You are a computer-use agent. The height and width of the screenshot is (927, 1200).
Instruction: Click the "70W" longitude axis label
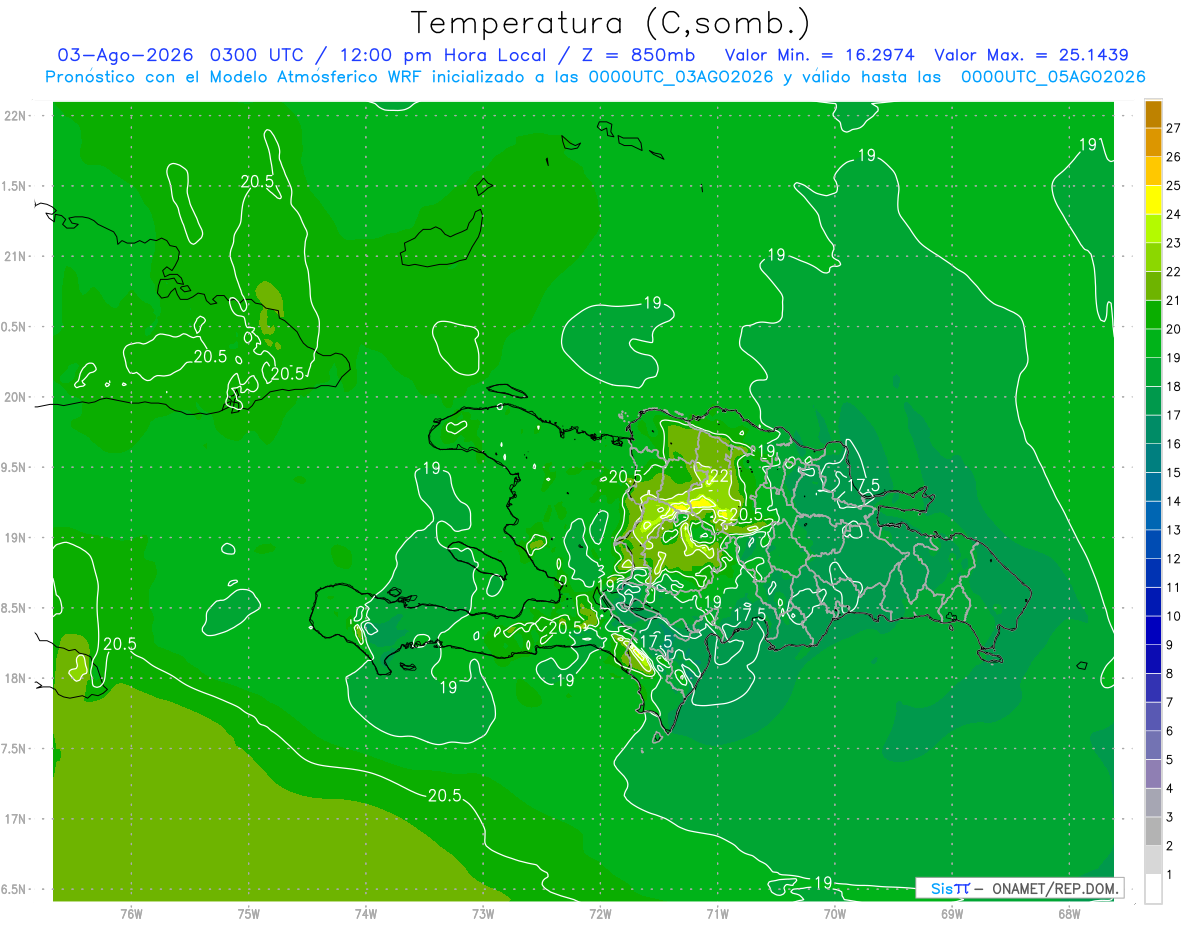[x=835, y=914]
